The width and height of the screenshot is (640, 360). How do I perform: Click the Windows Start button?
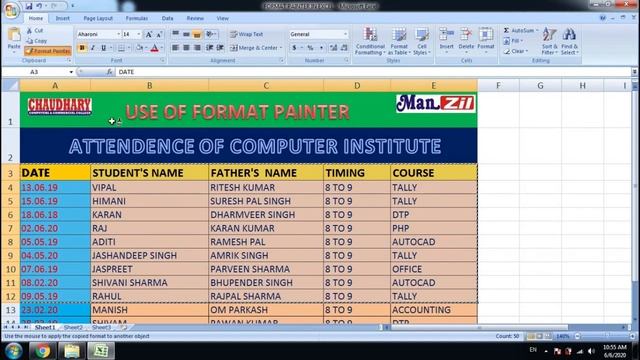13,351
